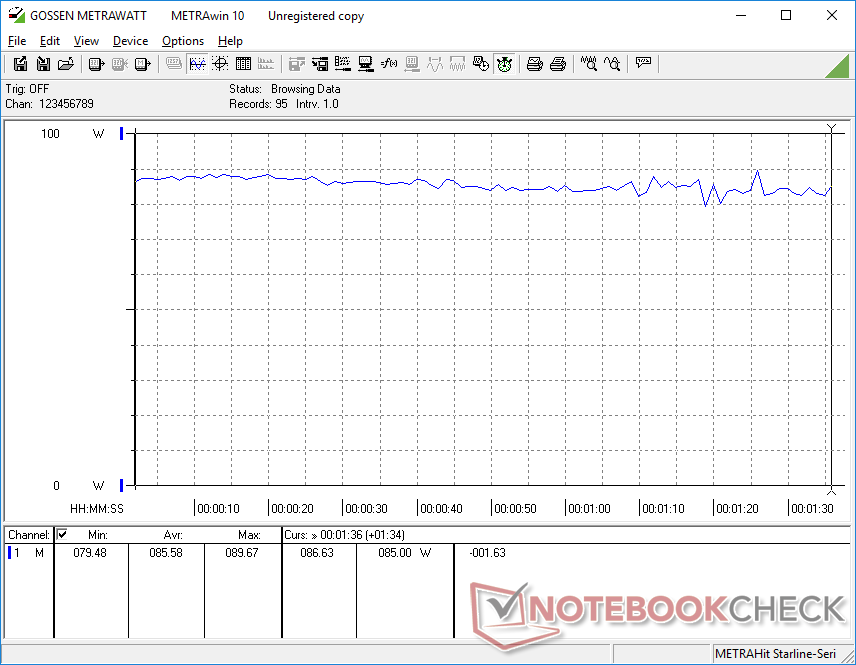
Task: Click the 'Curs: » 00:01:36 (+01:34)' header
Action: 344,535
